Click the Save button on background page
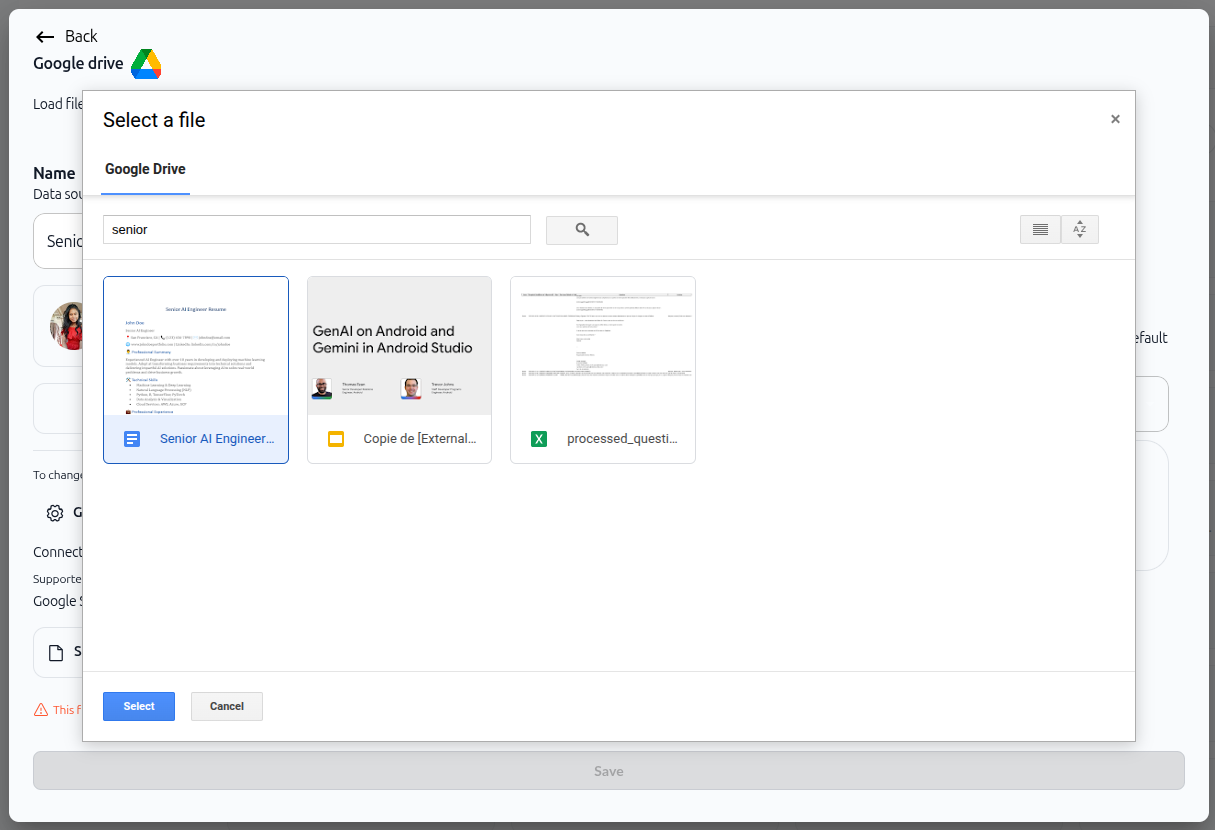1215x830 pixels. (x=609, y=771)
